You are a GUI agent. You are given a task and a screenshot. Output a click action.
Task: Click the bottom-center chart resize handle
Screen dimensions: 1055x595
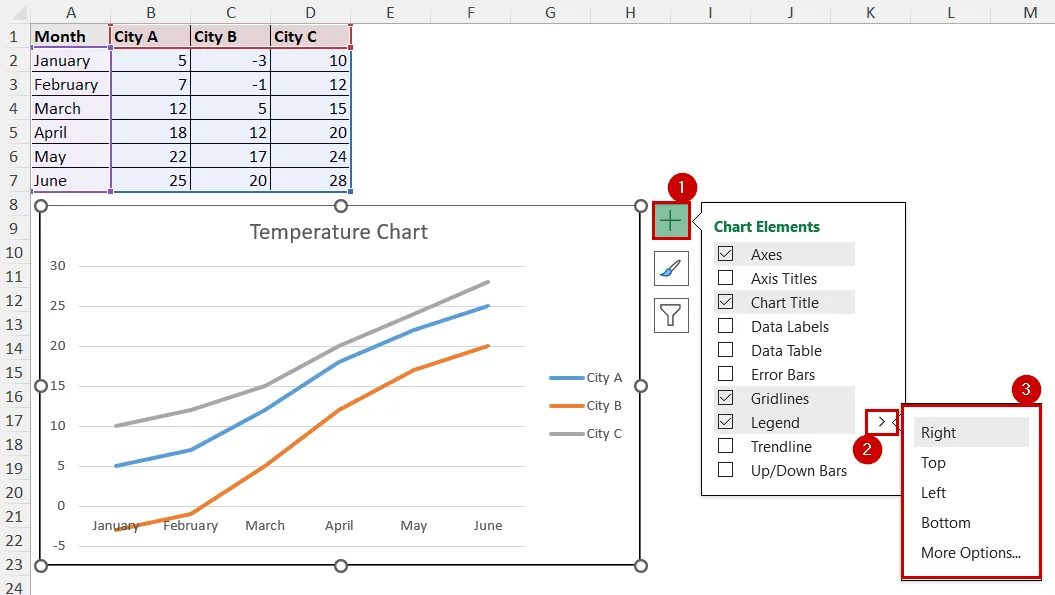pyautogui.click(x=341, y=565)
